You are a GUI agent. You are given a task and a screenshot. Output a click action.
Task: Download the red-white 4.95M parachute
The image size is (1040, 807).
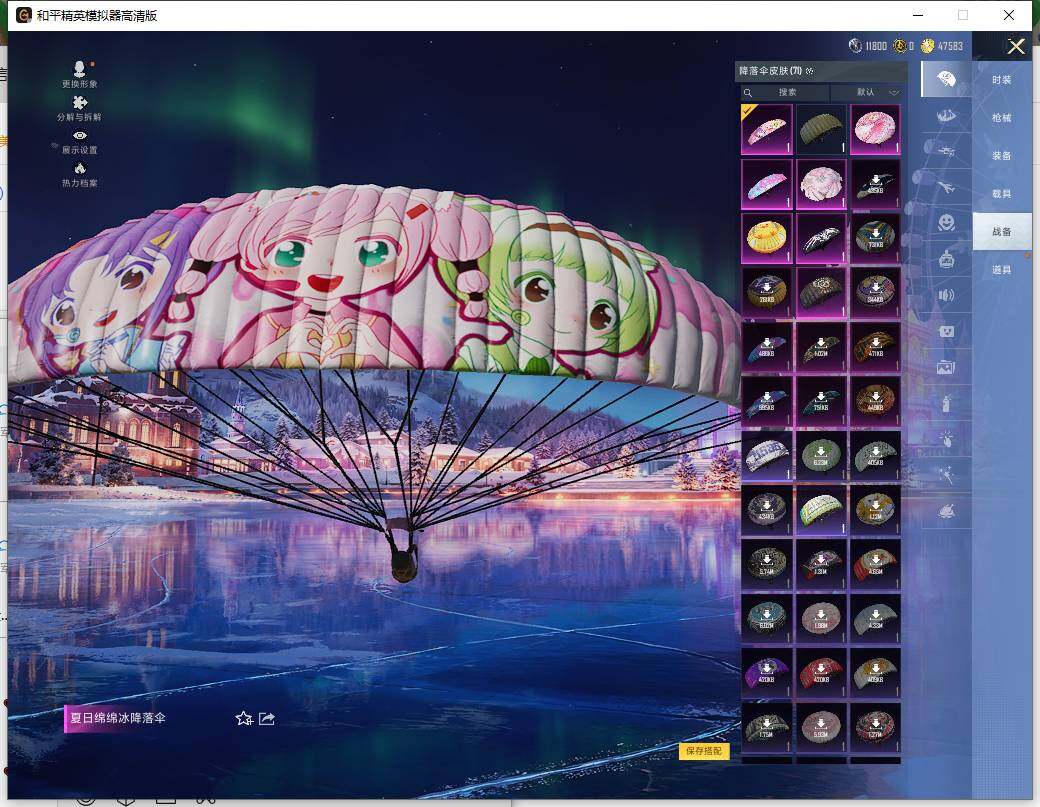[875, 564]
